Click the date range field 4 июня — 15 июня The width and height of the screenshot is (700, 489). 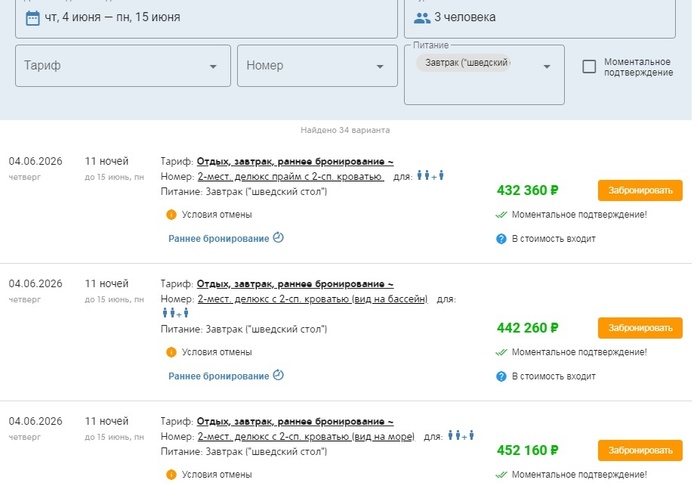click(206, 18)
